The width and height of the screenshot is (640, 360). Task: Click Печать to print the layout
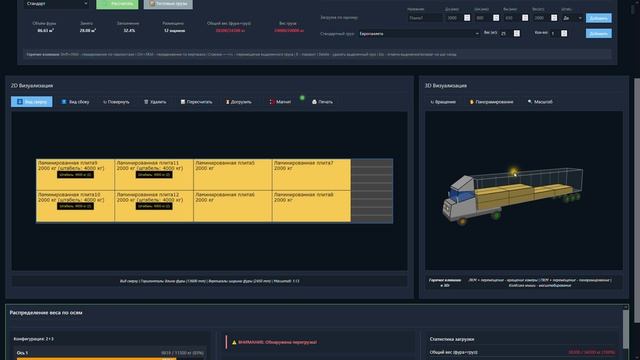(x=322, y=102)
